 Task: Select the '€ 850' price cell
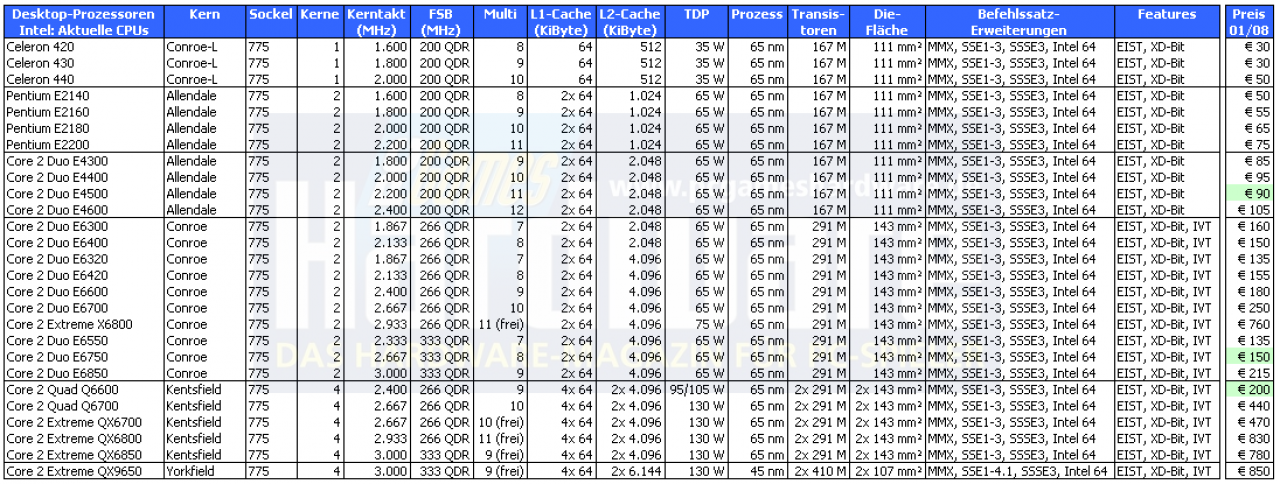(1250, 471)
